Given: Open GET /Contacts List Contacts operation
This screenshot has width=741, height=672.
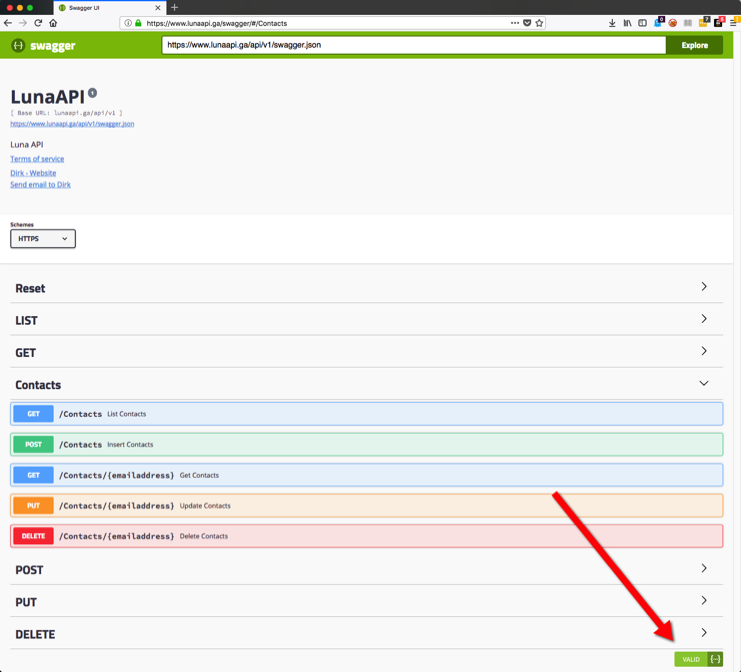Looking at the screenshot, I should pyautogui.click(x=366, y=414).
